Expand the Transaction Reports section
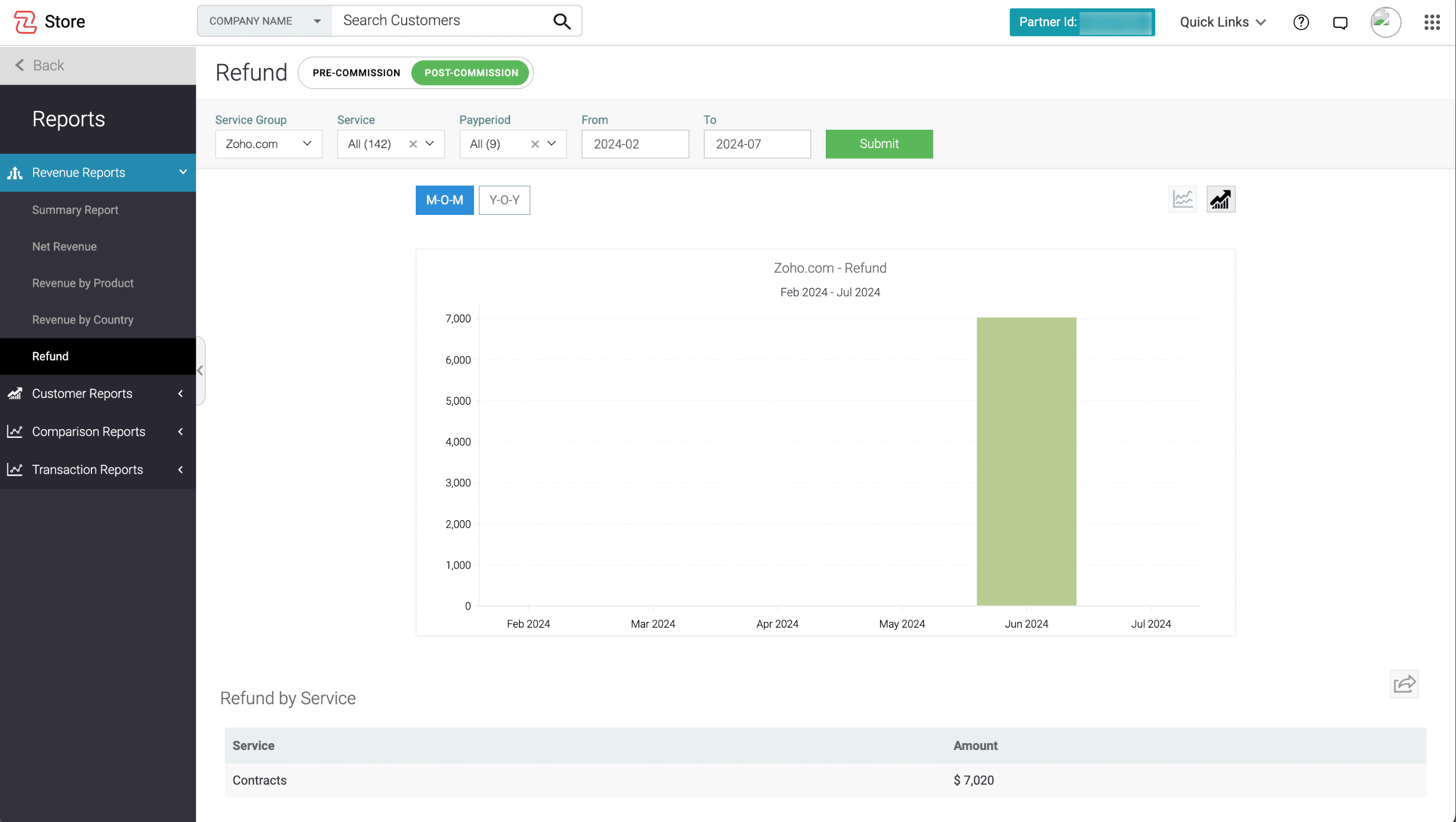 pos(181,469)
